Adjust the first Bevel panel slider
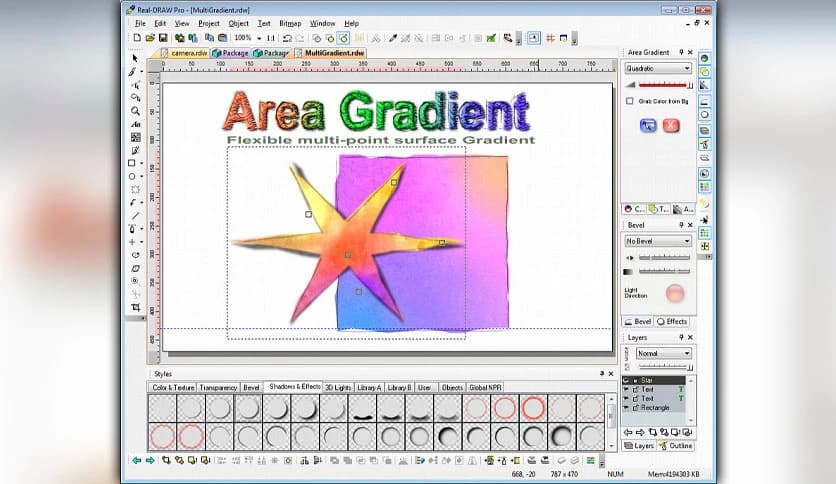 (664, 257)
